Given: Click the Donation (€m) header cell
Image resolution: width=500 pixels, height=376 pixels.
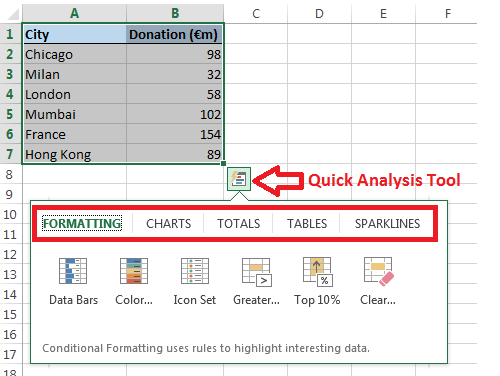Looking at the screenshot, I should point(175,34).
